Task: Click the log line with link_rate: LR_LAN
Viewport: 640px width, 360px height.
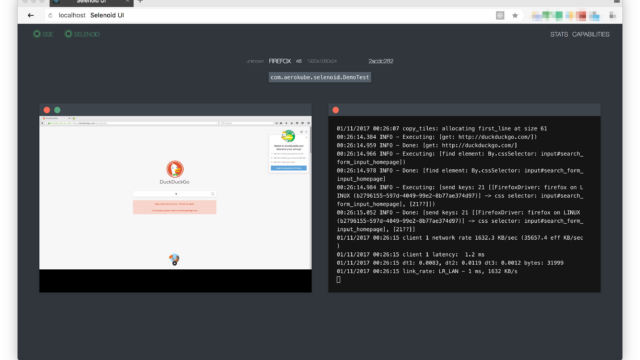Action: [427, 271]
